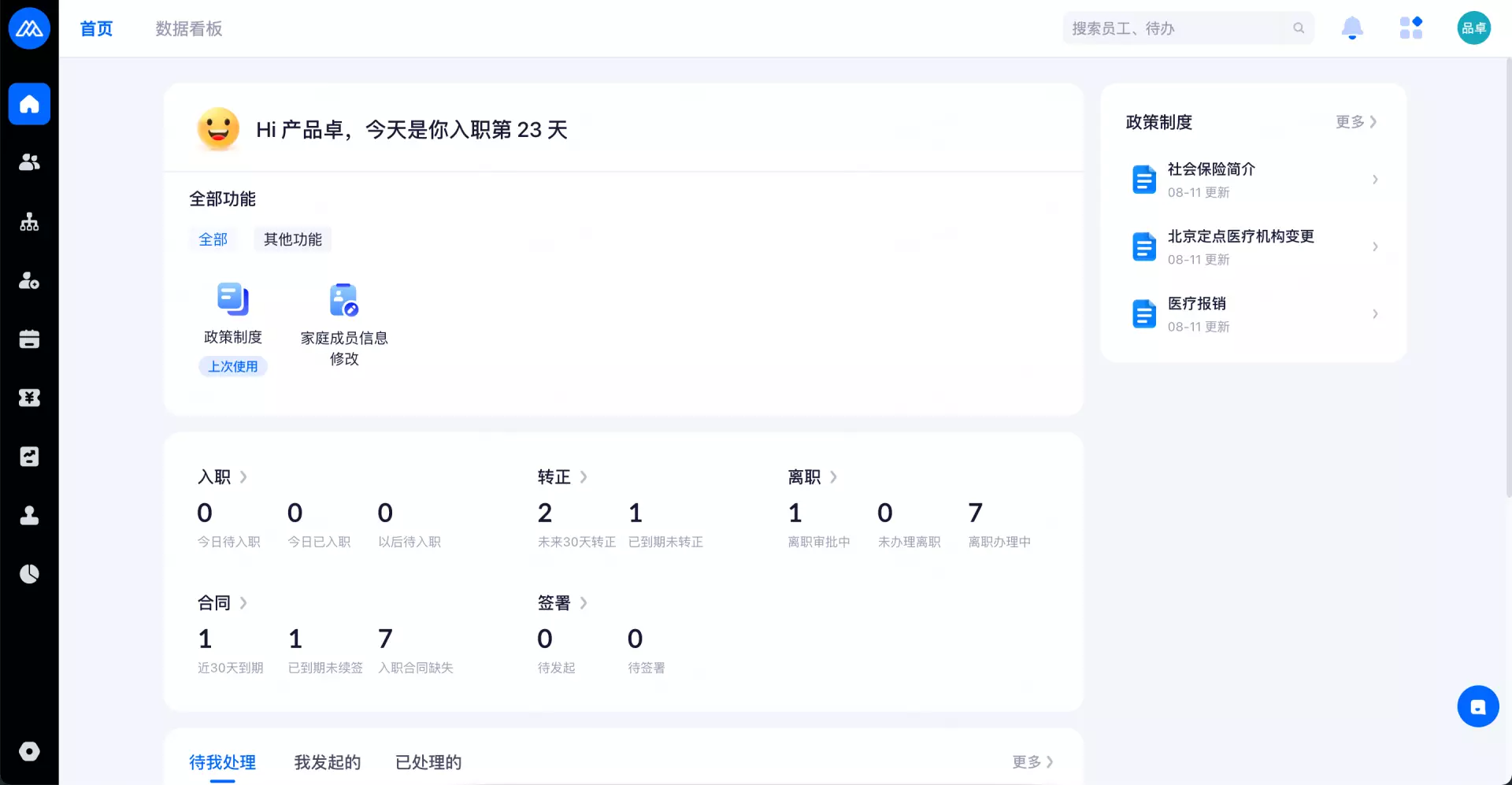This screenshot has width=1512, height=785.
Task: Click the 上次使用 tag under 政策制度
Action: [233, 366]
